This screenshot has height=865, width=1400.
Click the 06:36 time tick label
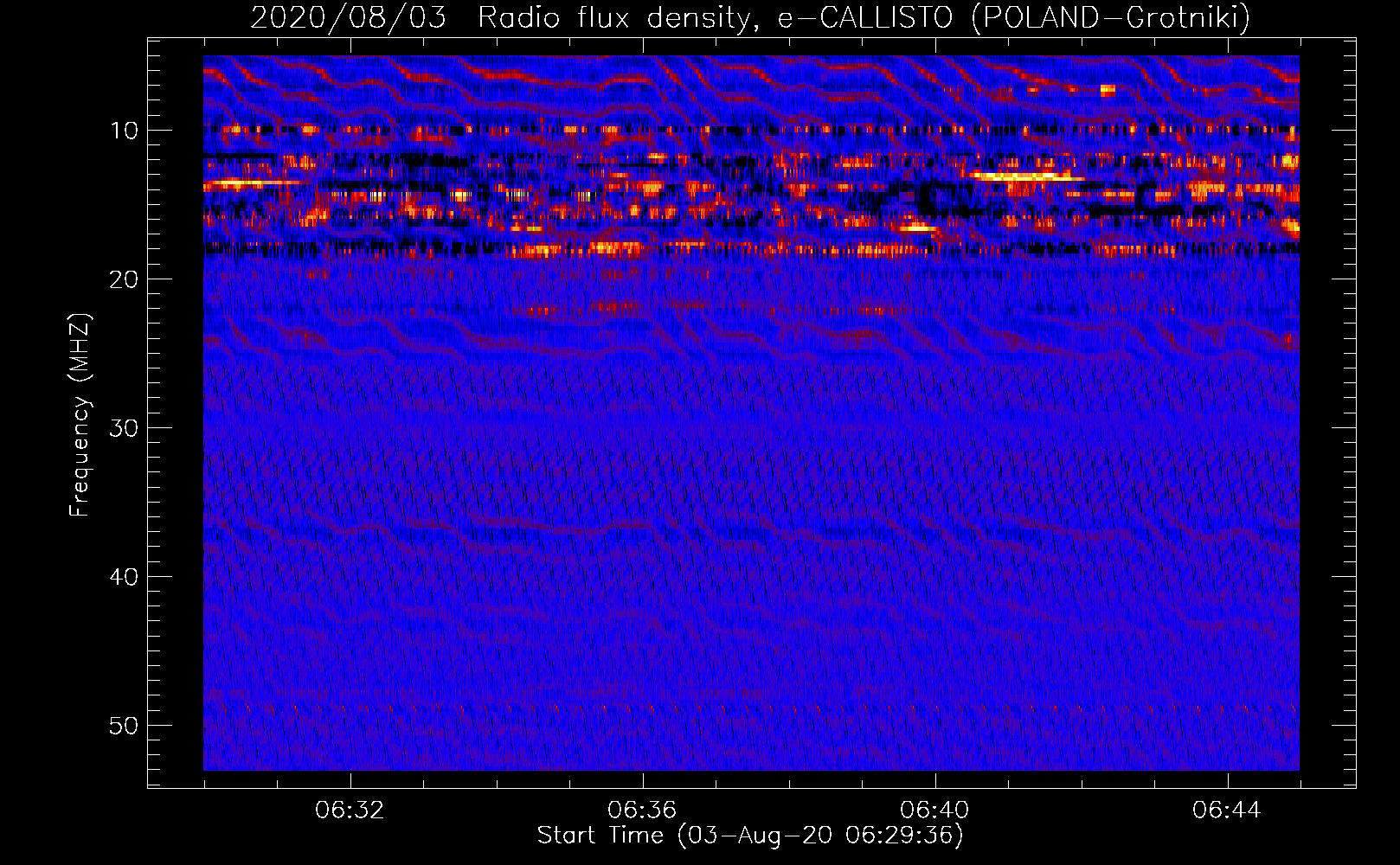642,811
